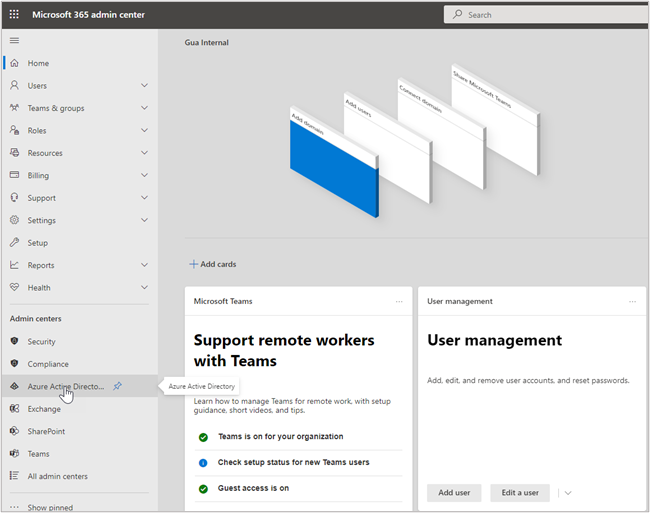Open All admin centers

pyautogui.click(x=57, y=476)
